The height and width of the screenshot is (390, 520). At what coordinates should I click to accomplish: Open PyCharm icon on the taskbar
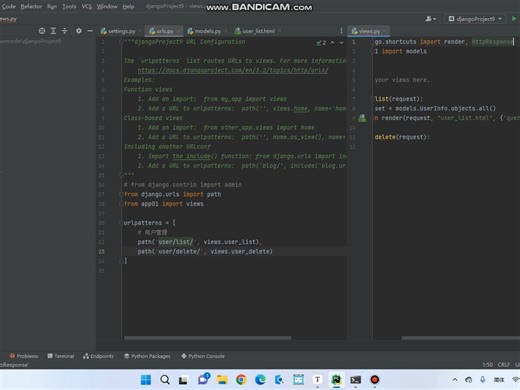point(336,380)
